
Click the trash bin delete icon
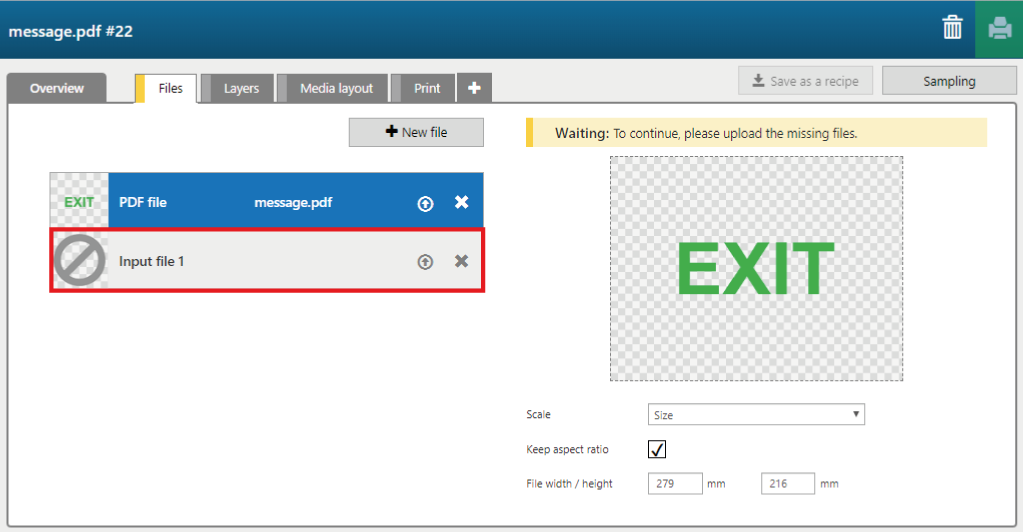pos(952,29)
